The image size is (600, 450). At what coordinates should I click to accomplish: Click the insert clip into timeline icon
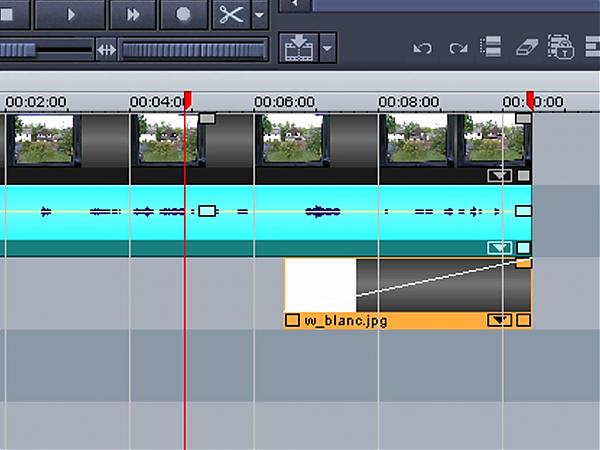(299, 48)
